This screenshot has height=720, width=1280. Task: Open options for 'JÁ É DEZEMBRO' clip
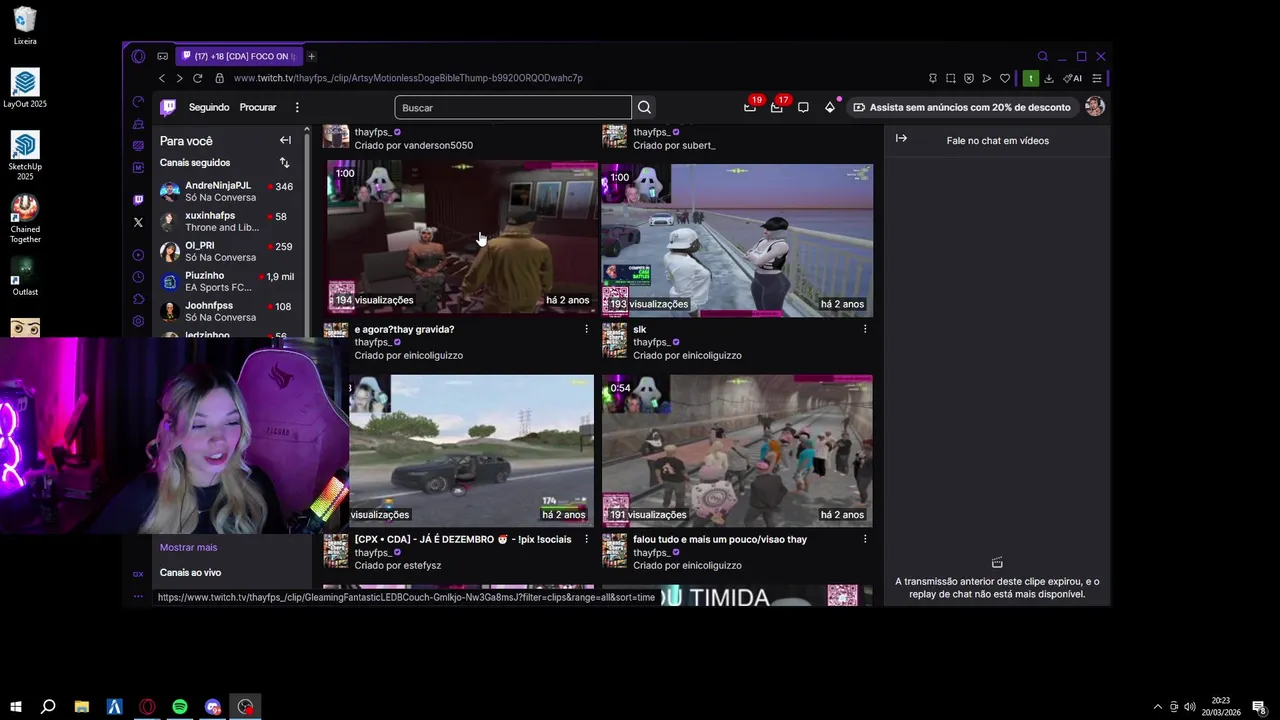587,539
